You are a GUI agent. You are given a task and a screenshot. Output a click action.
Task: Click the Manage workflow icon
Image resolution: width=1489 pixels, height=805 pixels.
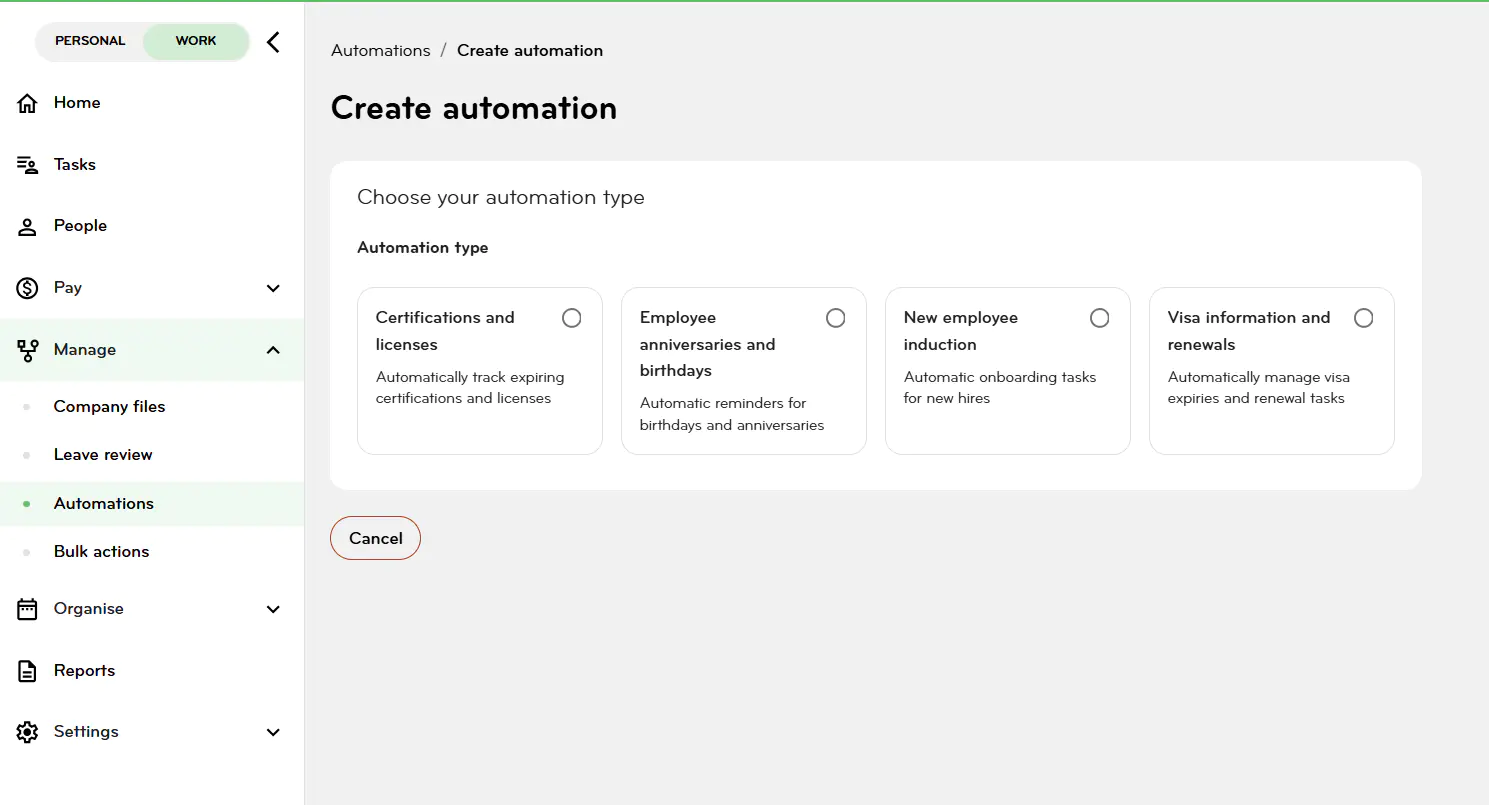(27, 350)
